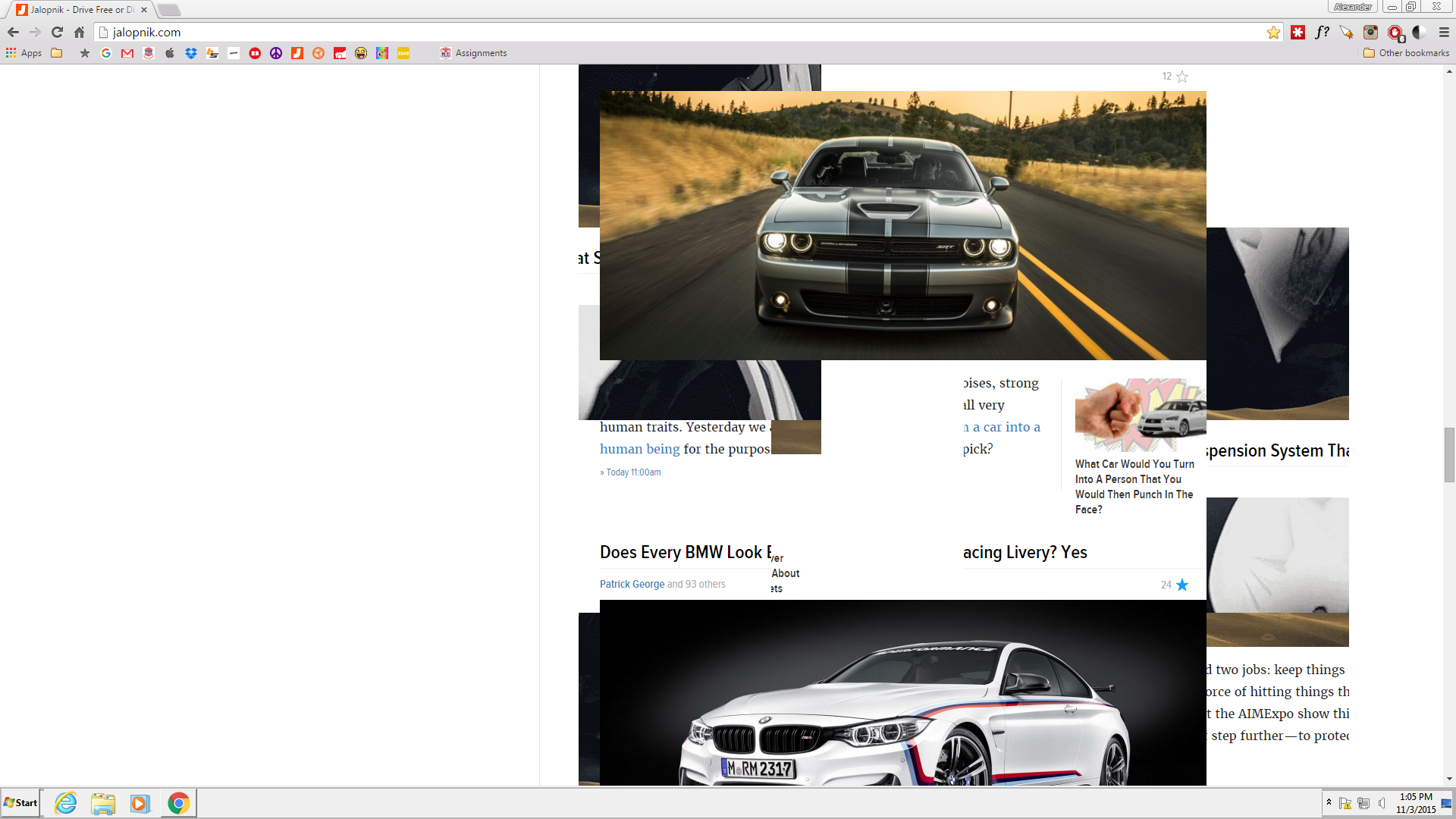Launch Internet Explorer from taskbar
This screenshot has width=1456, height=819.
[x=66, y=803]
